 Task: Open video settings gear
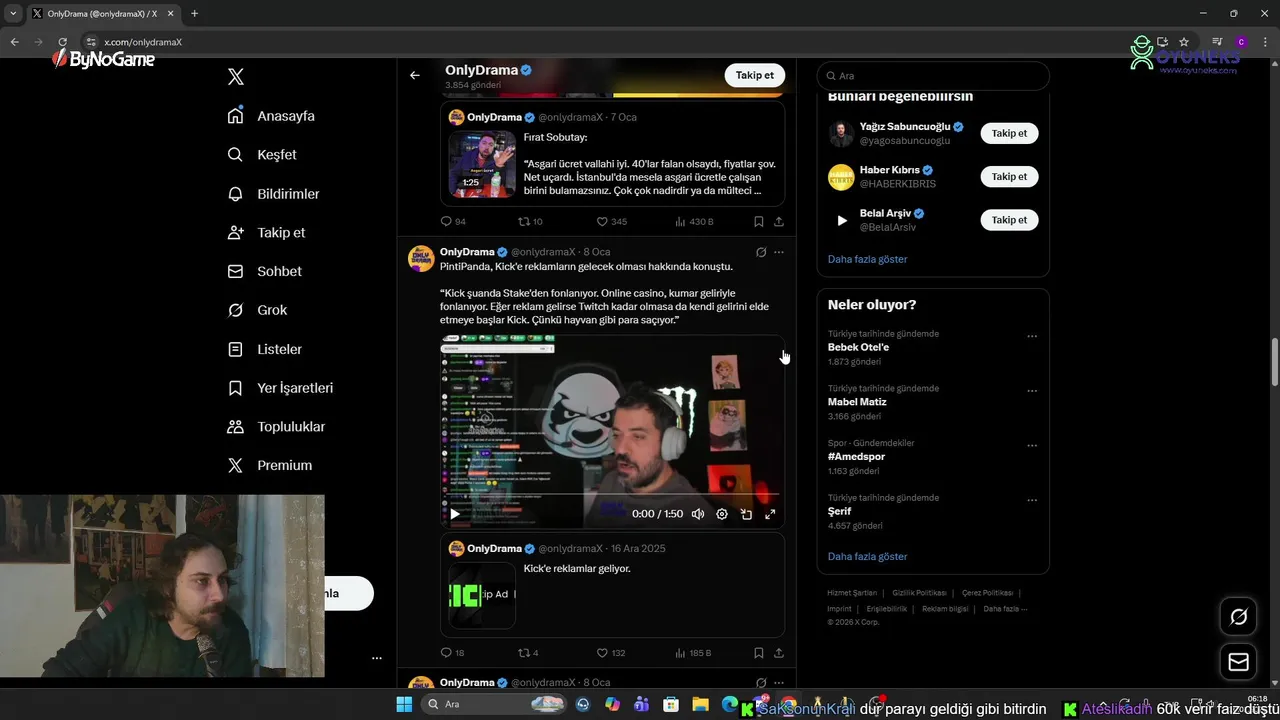click(x=722, y=514)
